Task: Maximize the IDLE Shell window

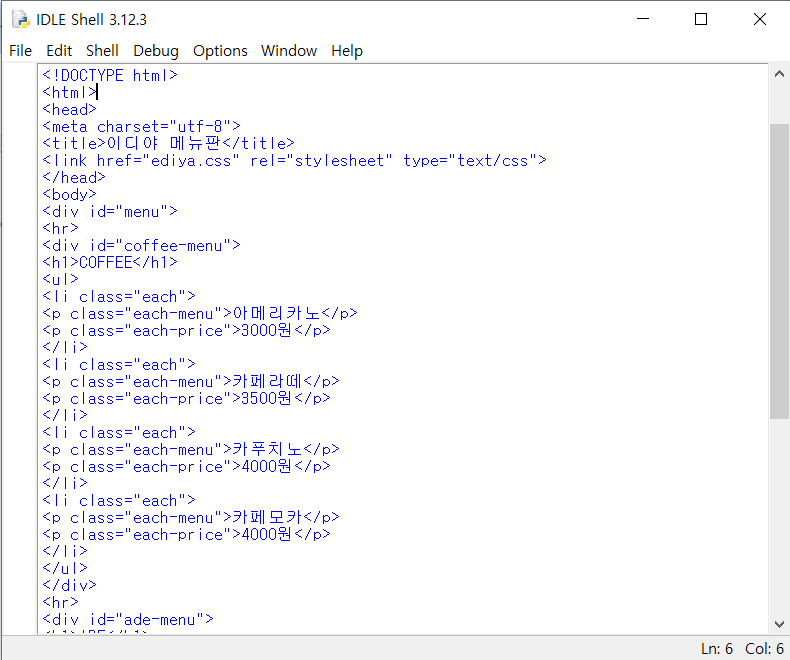Action: coord(701,19)
